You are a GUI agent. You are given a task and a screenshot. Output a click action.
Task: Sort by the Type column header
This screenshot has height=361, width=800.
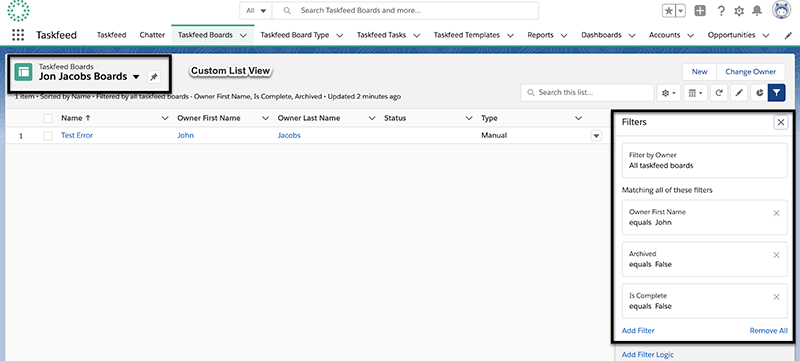pos(489,118)
